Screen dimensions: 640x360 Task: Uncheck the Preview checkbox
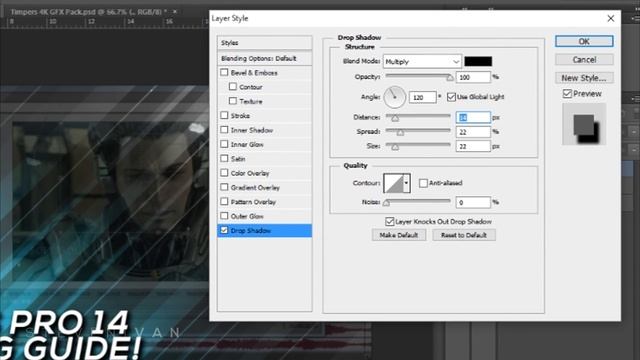tap(567, 93)
